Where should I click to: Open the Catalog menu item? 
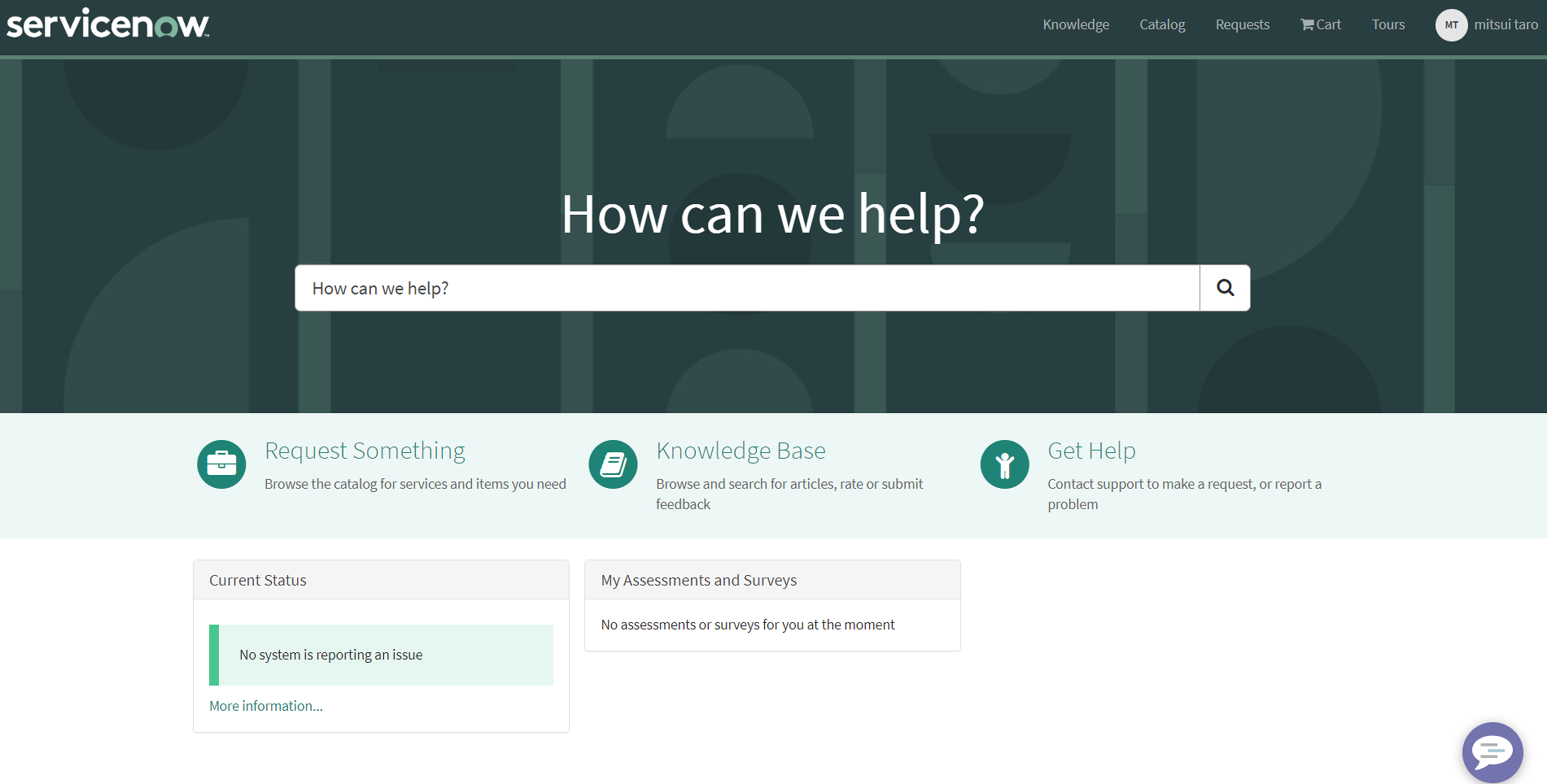(1162, 24)
